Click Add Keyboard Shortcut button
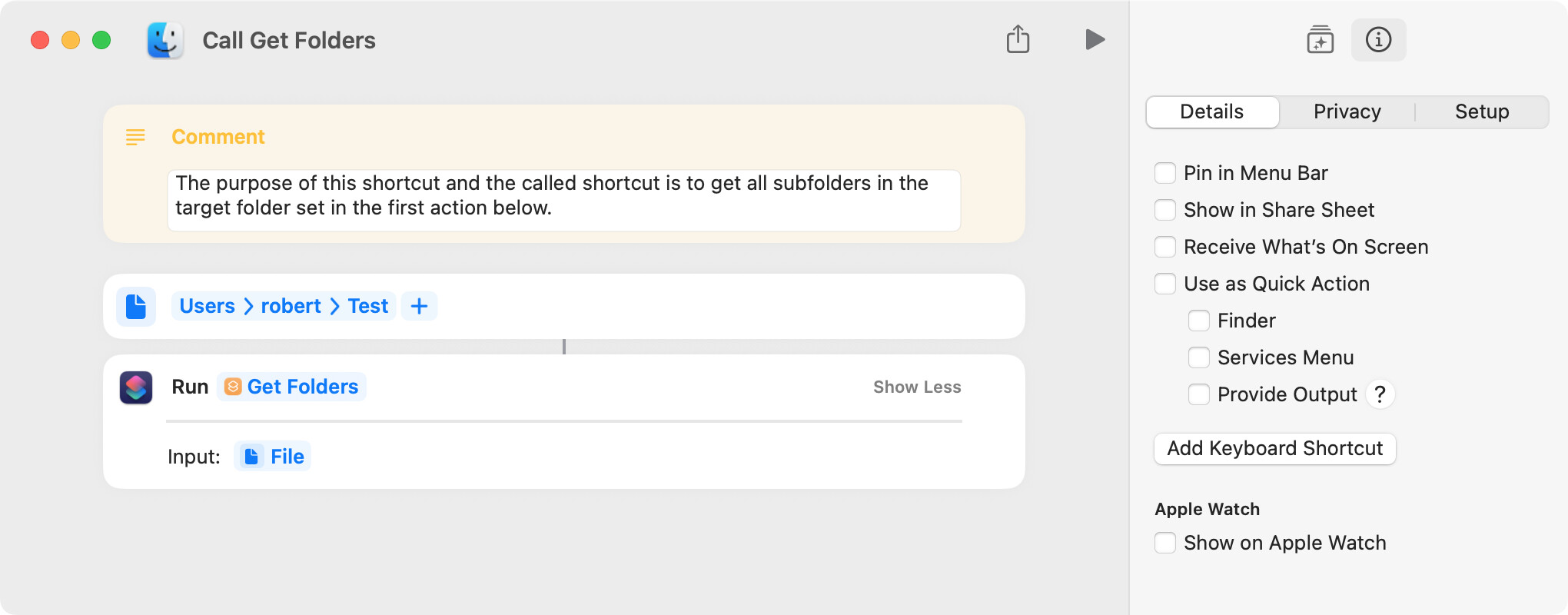 (x=1275, y=448)
